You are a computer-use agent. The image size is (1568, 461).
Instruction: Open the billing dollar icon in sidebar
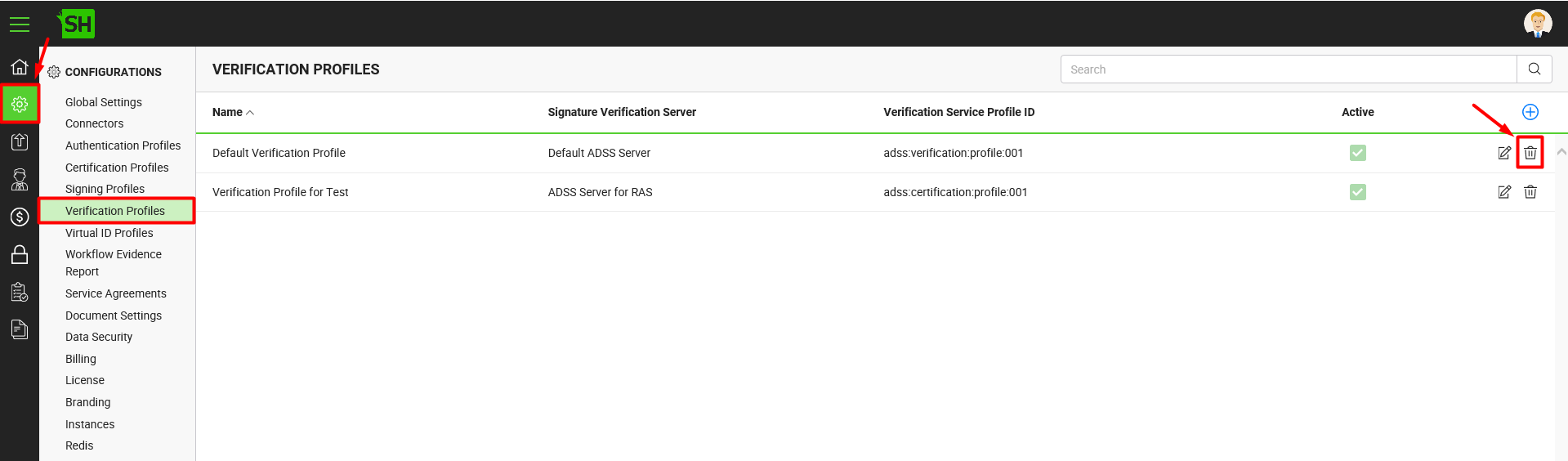coord(20,217)
